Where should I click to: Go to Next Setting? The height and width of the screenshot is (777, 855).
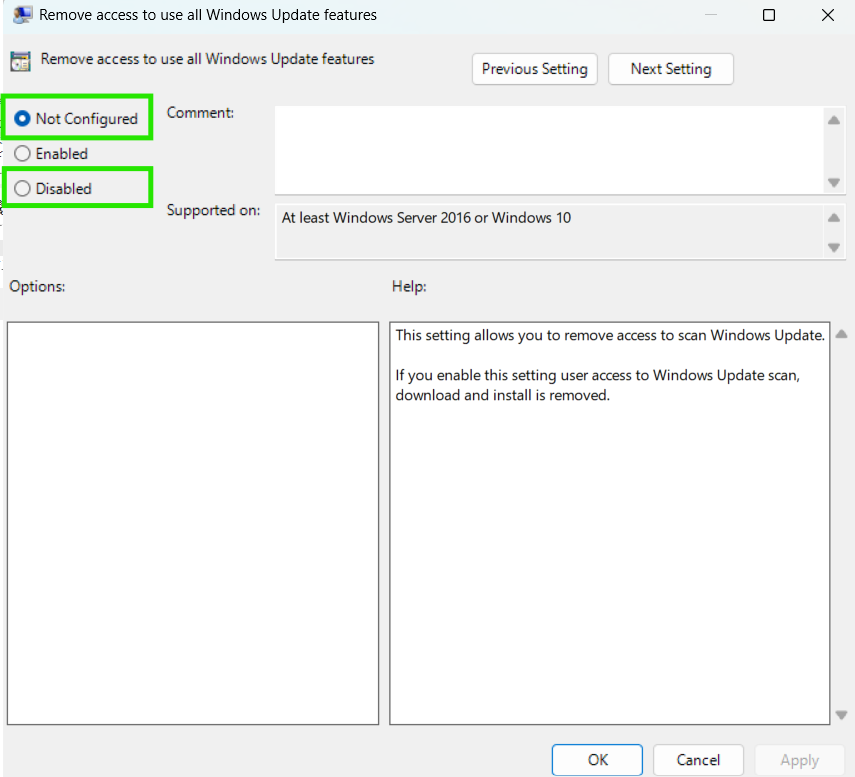(x=671, y=69)
